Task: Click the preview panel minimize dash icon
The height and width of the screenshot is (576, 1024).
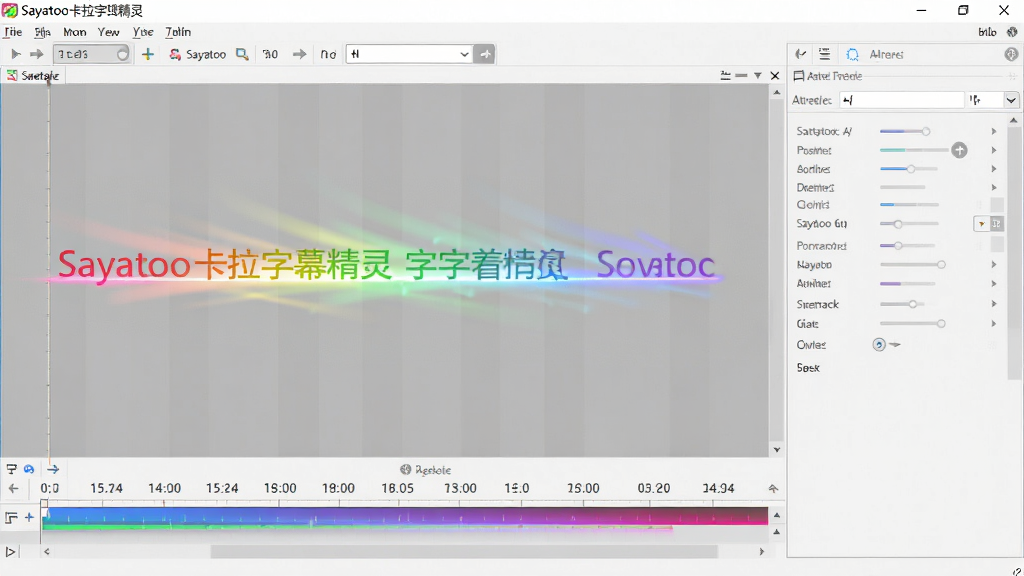Action: 741,76
